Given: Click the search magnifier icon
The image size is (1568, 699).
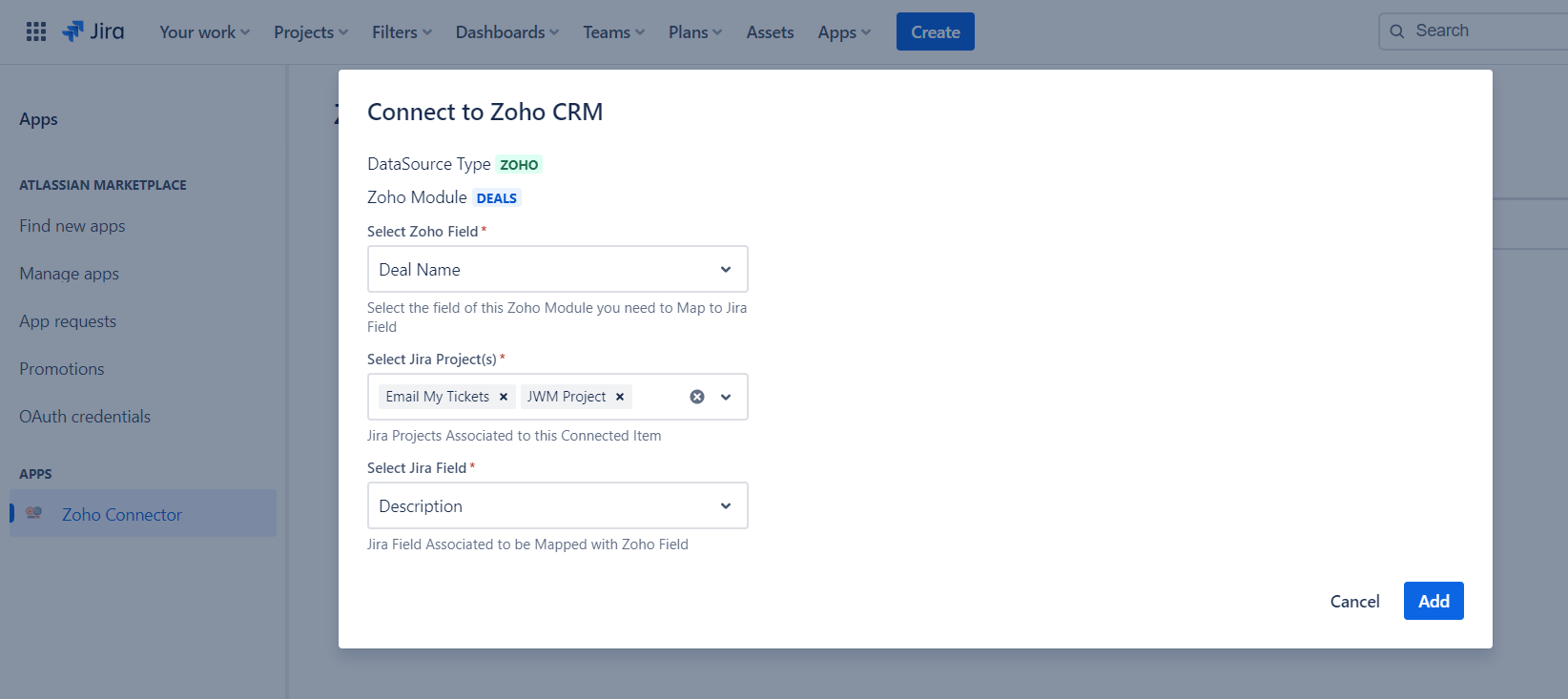Looking at the screenshot, I should (1397, 31).
